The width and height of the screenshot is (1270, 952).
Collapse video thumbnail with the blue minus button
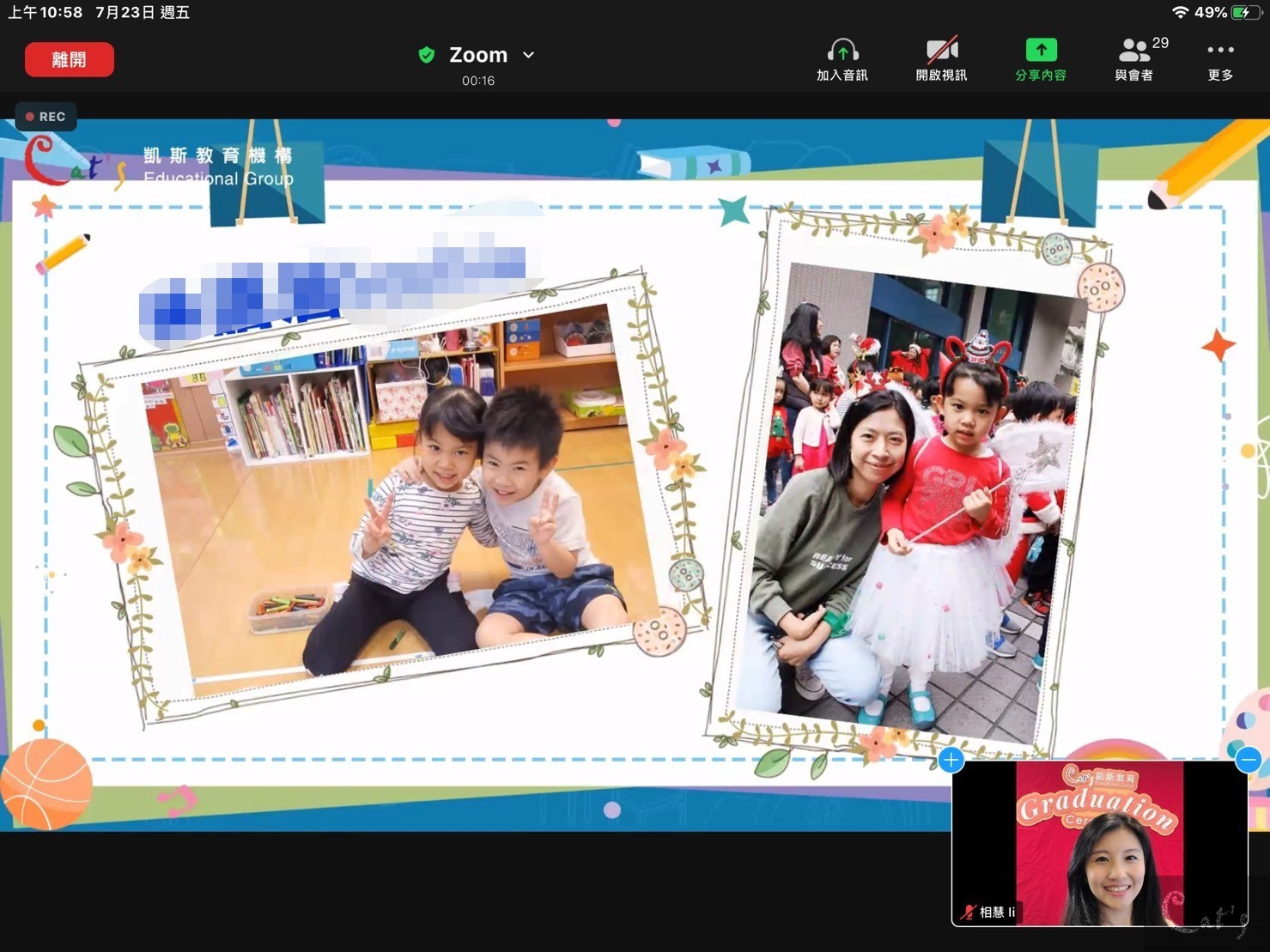[1248, 760]
